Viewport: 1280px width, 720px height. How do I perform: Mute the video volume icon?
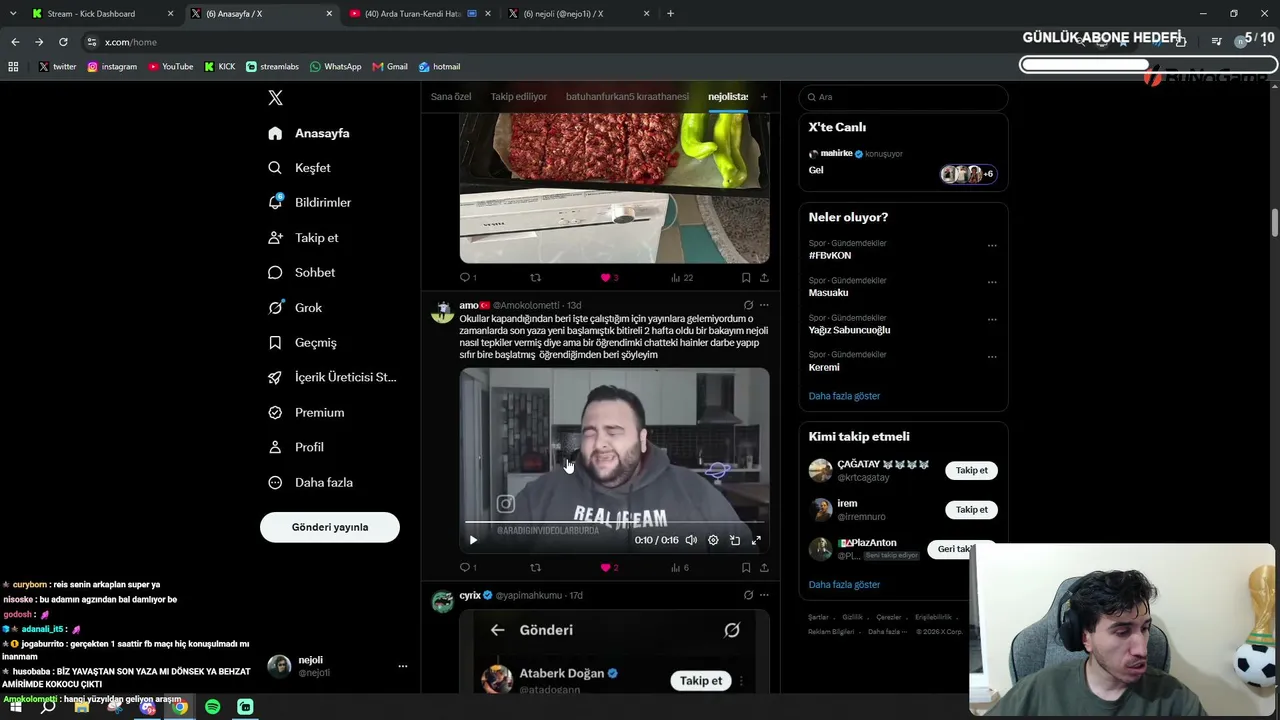click(x=691, y=540)
